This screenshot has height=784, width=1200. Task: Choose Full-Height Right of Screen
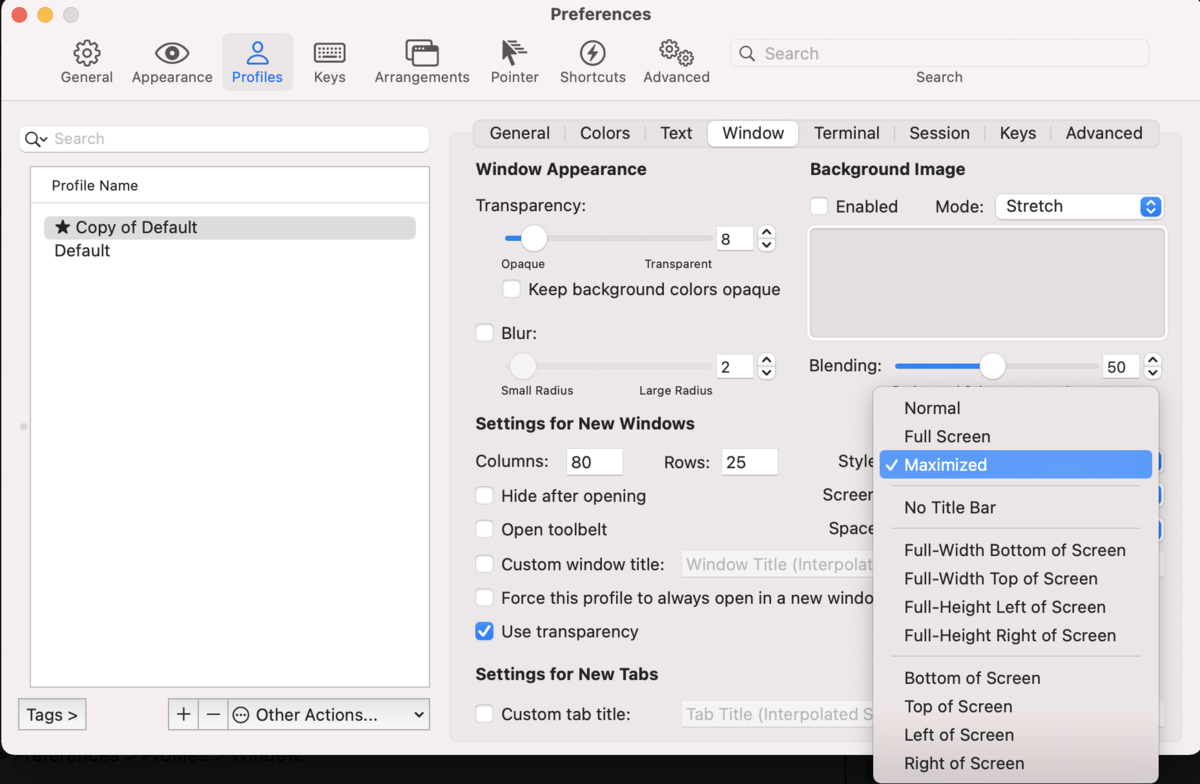point(1016,636)
